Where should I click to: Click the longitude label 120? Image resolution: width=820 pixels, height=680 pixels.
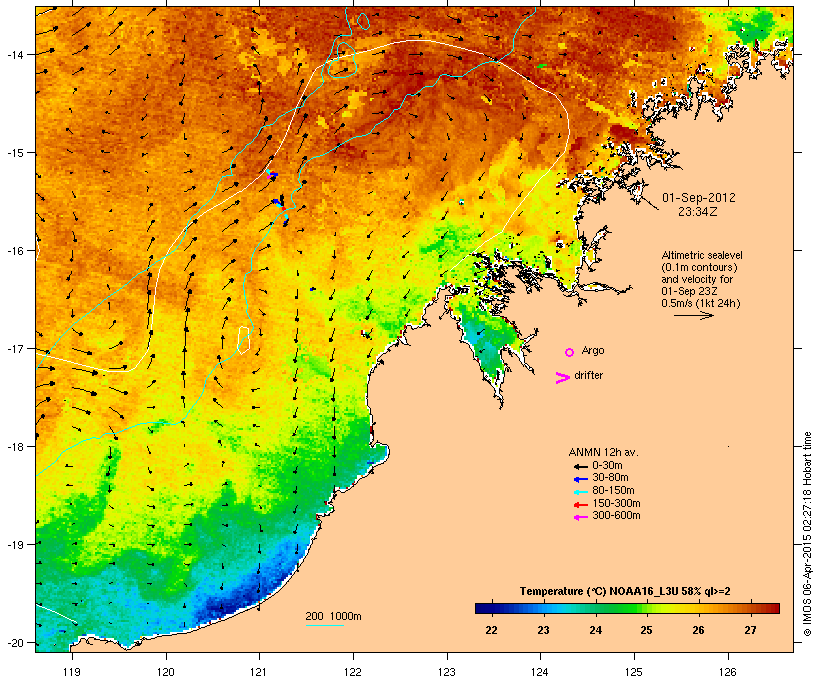166,672
